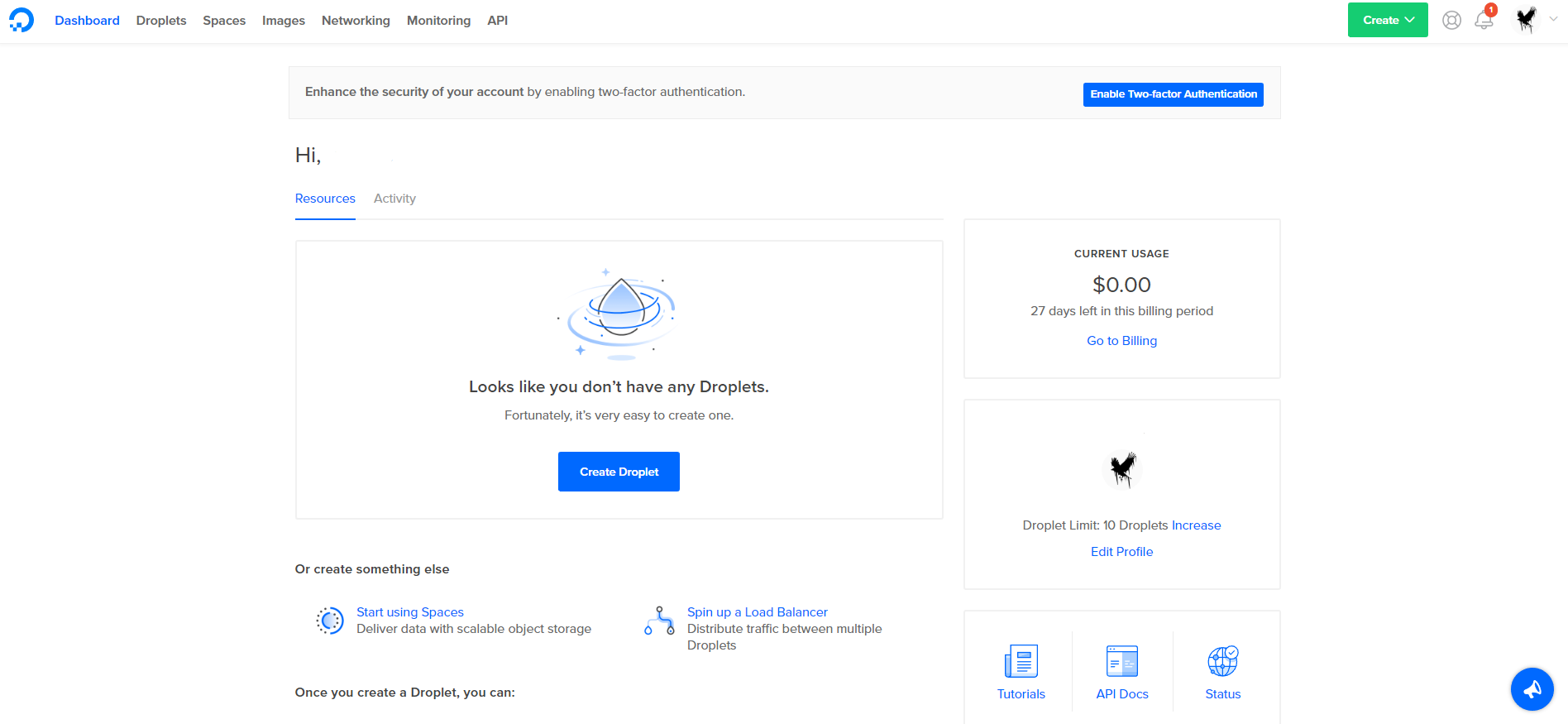
Task: Follow the Go to Billing link
Action: 1121,341
